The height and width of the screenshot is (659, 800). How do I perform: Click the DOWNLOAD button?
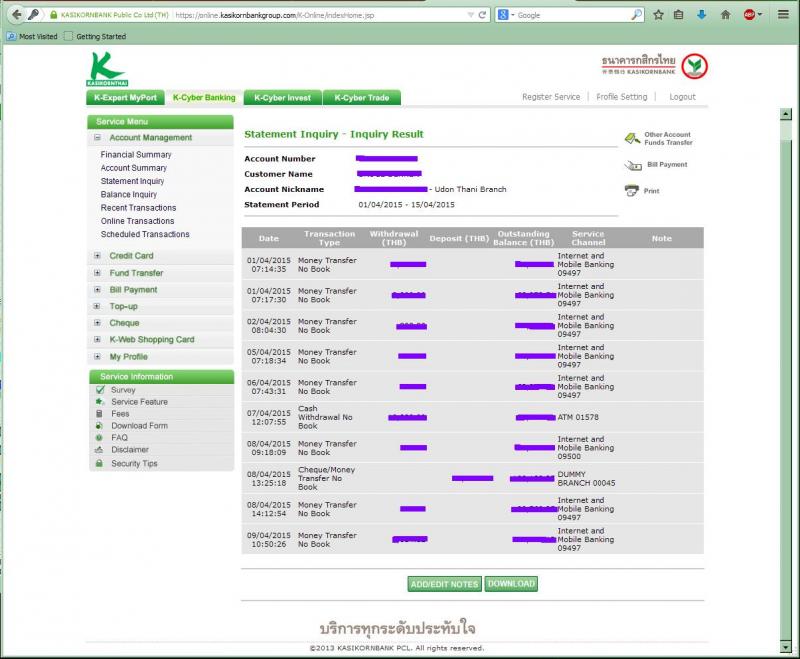coord(511,584)
